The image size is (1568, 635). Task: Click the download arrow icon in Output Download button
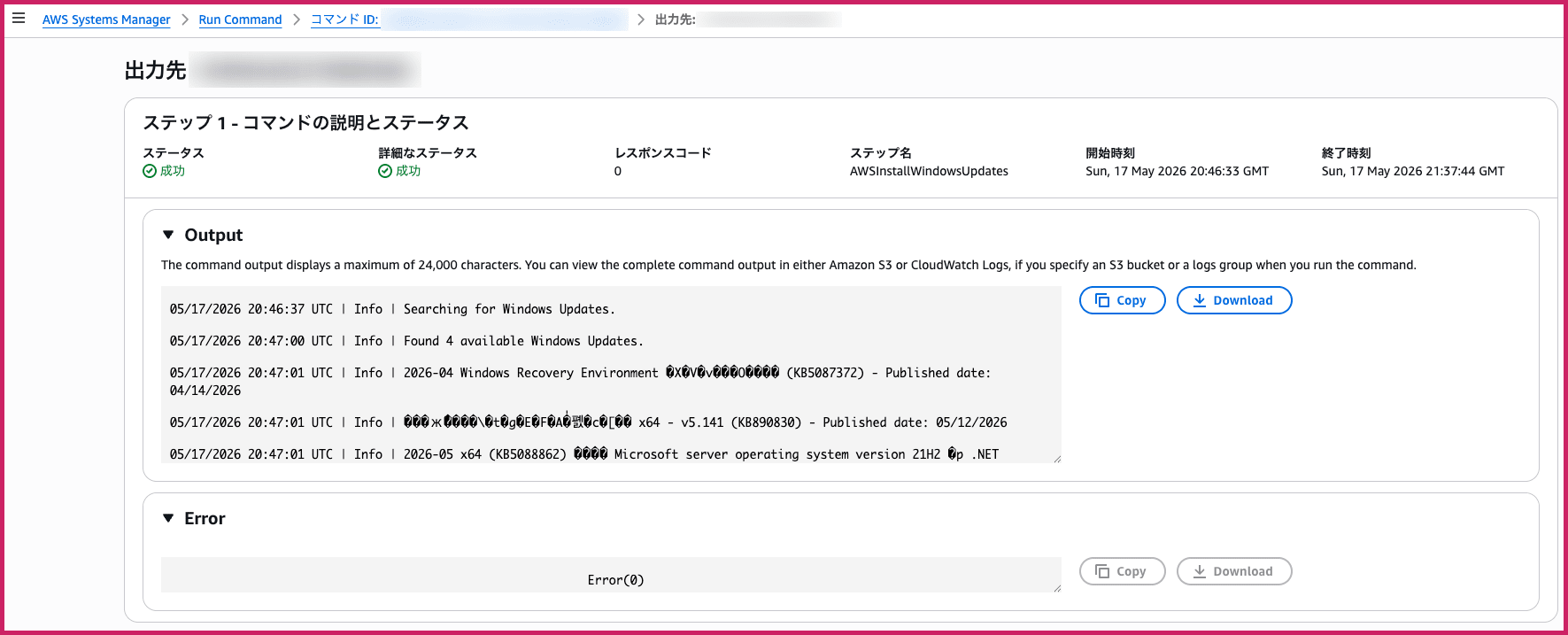[x=1200, y=300]
